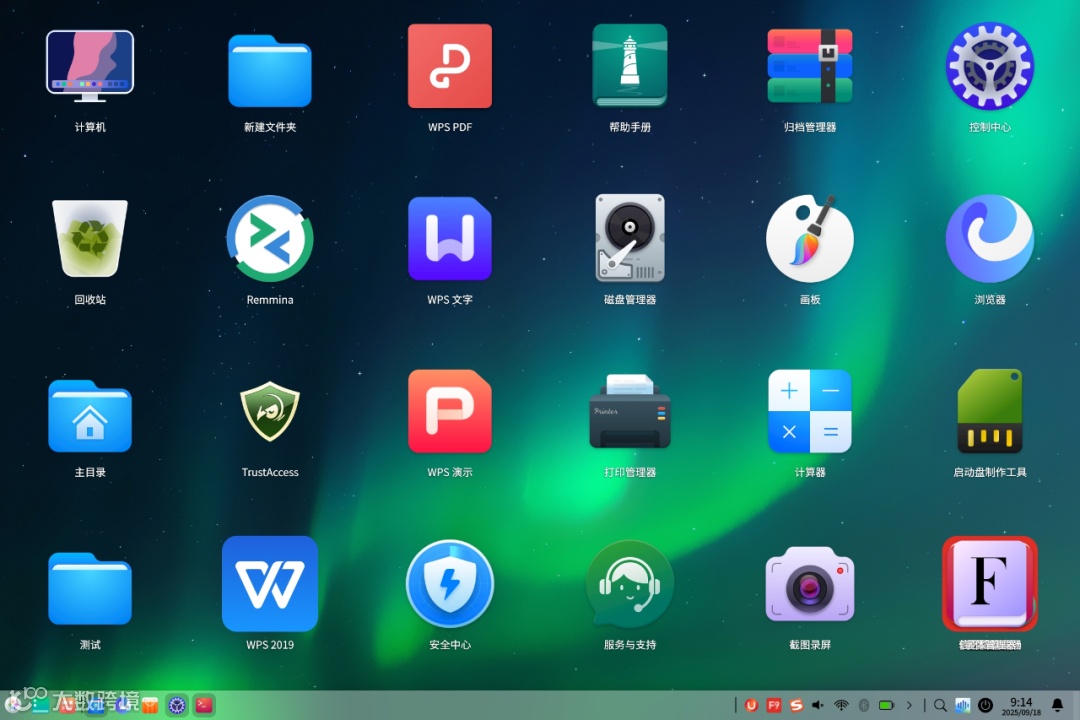This screenshot has width=1080, height=720.
Task: Click the battery status tray icon
Action: tap(886, 705)
